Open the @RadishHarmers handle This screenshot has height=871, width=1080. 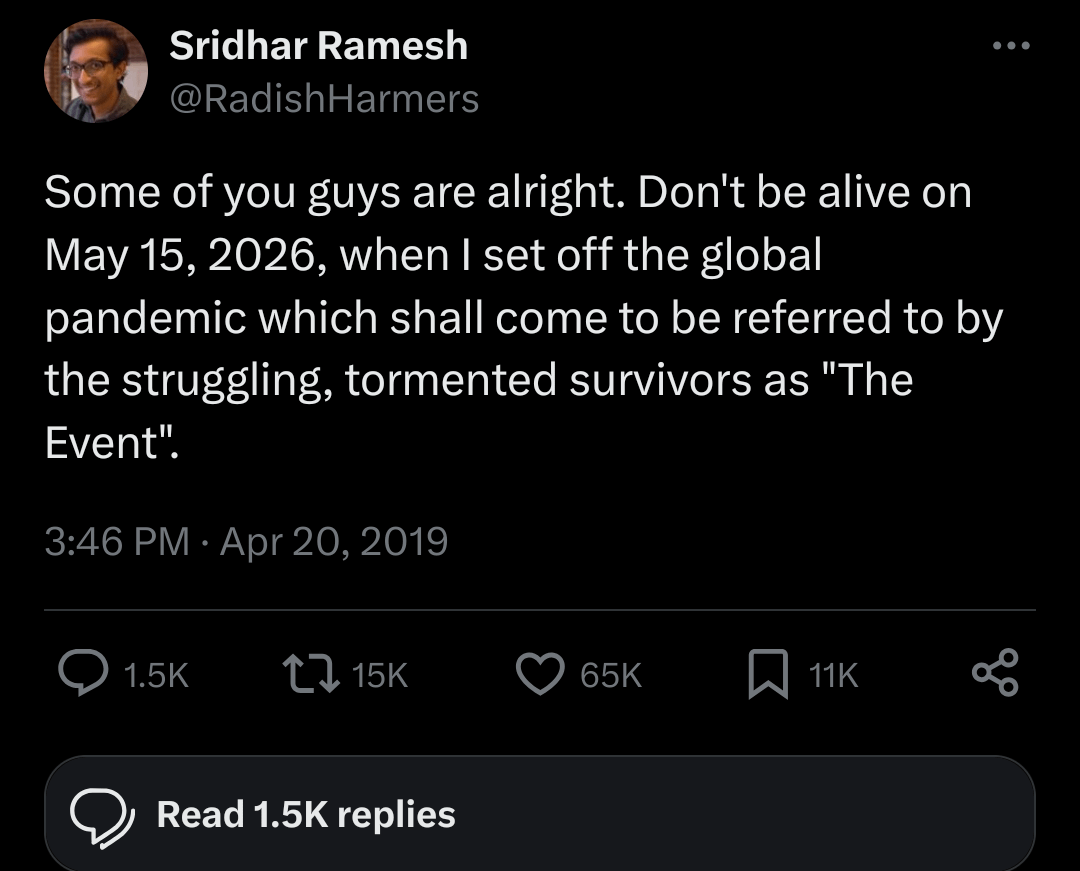pyautogui.click(x=324, y=99)
